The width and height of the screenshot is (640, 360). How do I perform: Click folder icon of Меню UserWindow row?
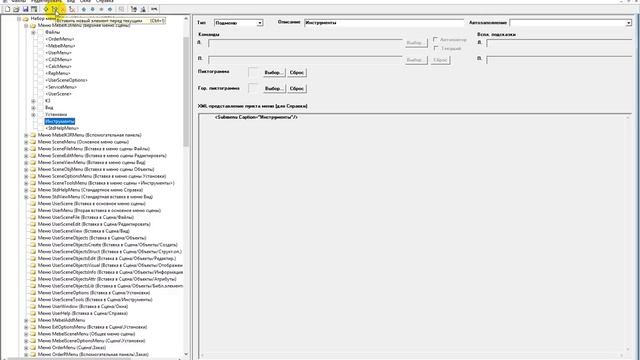(x=33, y=307)
